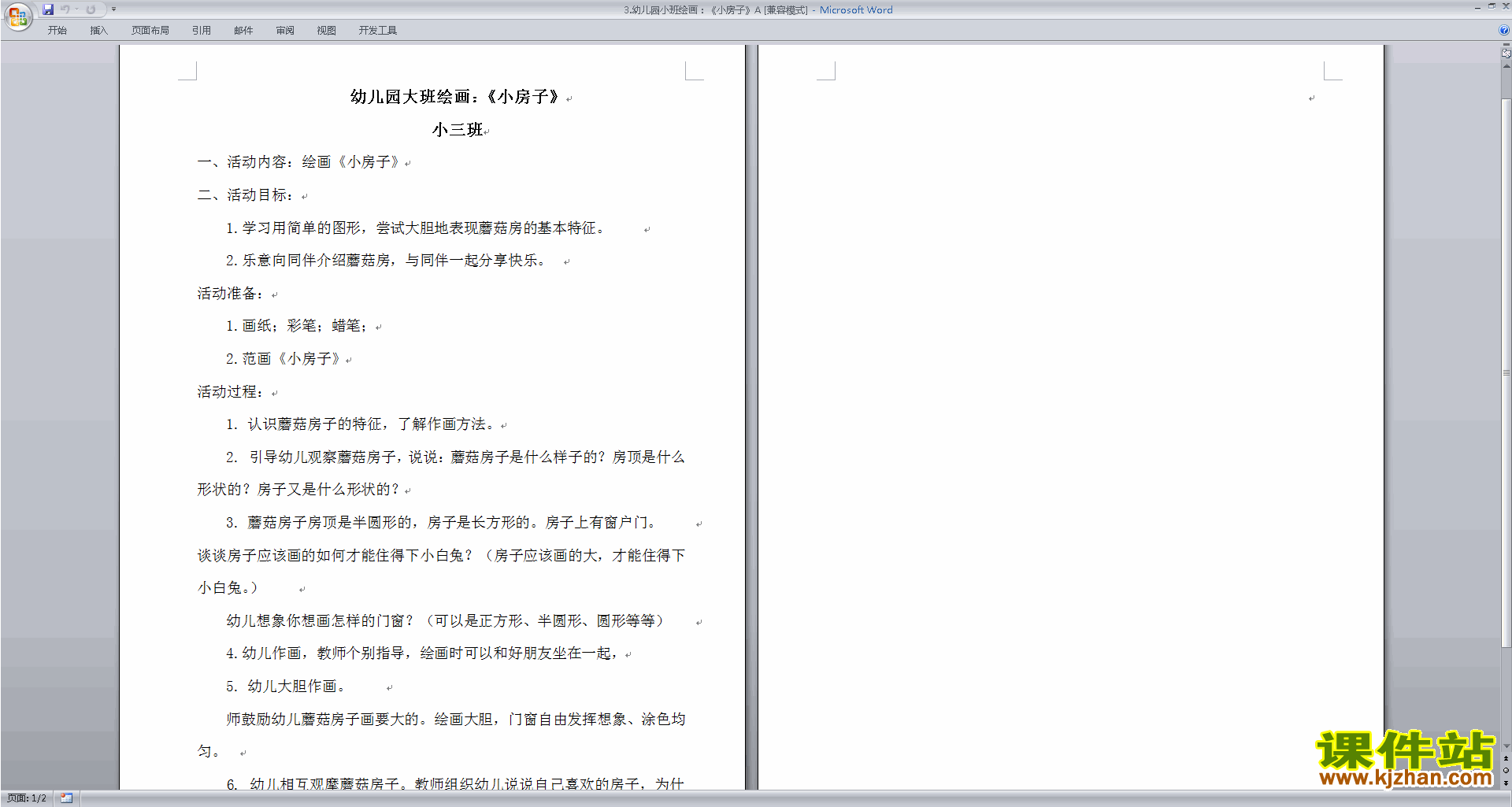Click the Redo/Repeat icon
The image size is (1512, 807).
point(91,9)
